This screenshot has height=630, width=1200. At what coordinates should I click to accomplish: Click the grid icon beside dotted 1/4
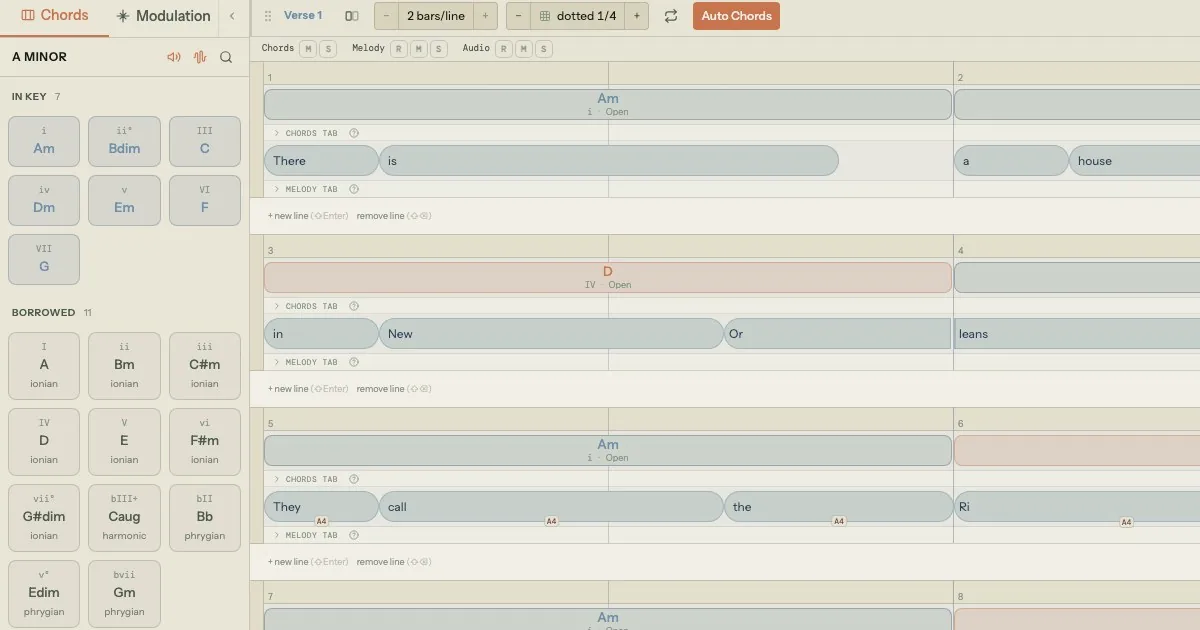(x=545, y=16)
